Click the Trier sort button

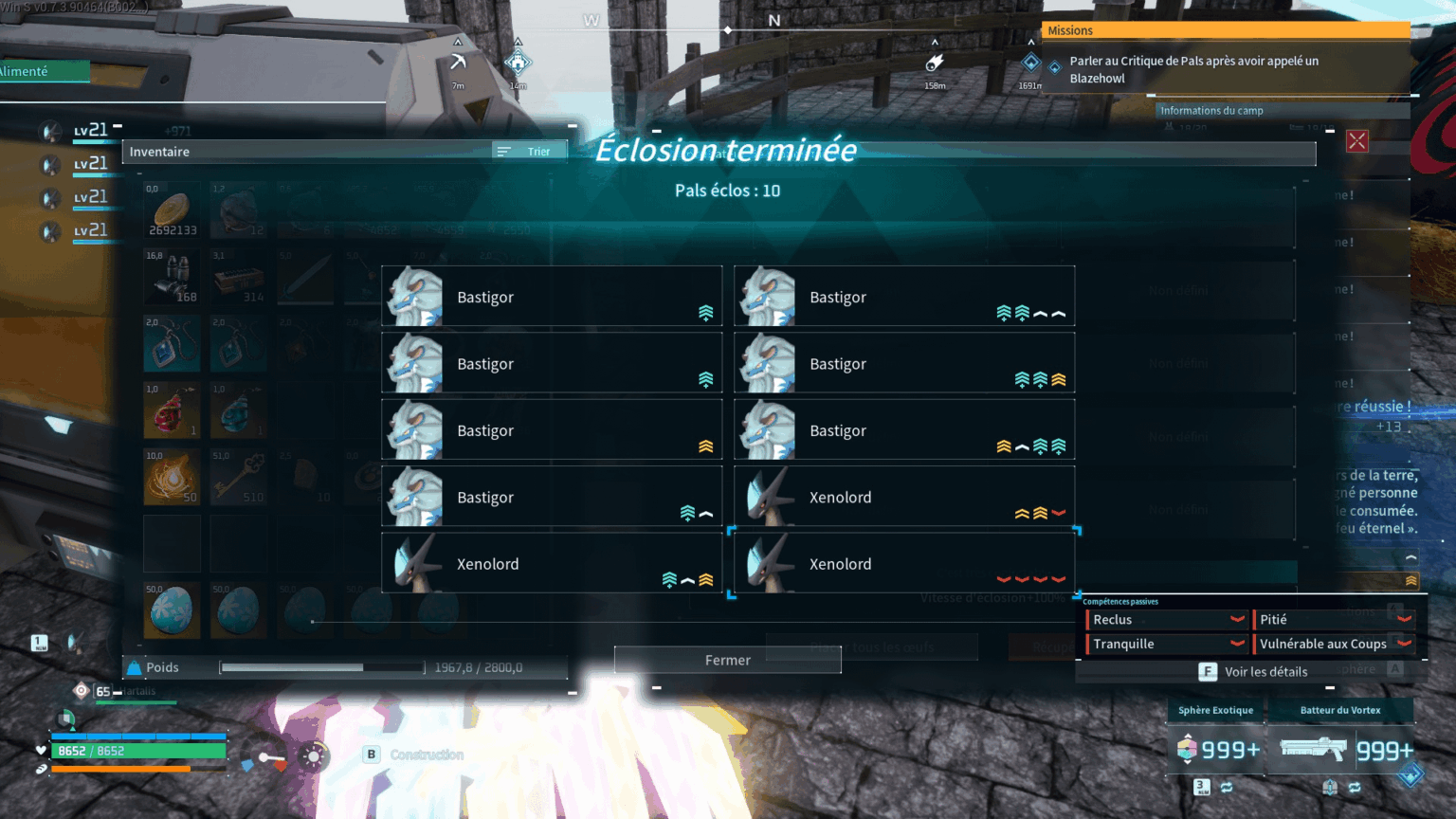(529, 151)
